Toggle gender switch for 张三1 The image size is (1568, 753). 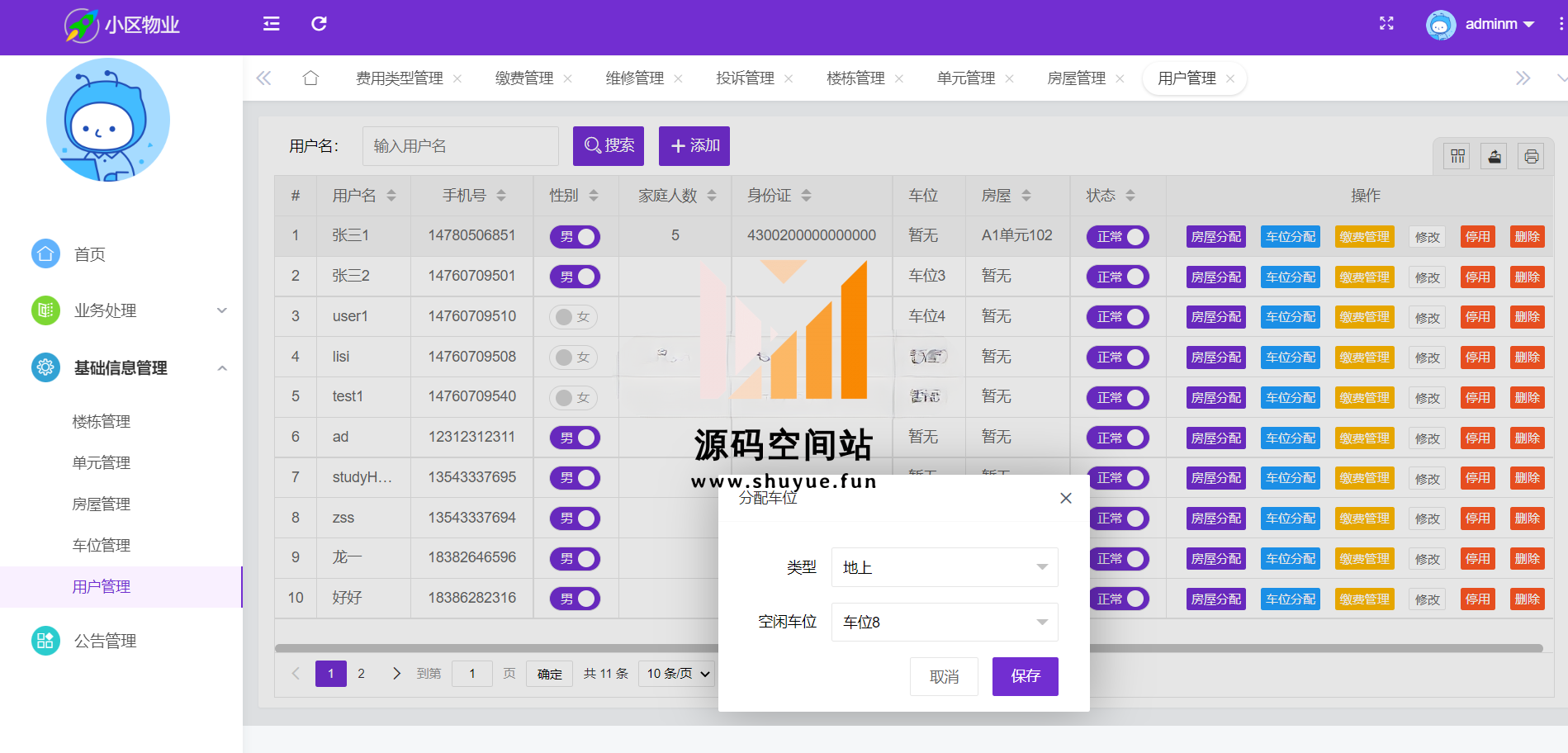pyautogui.click(x=575, y=237)
